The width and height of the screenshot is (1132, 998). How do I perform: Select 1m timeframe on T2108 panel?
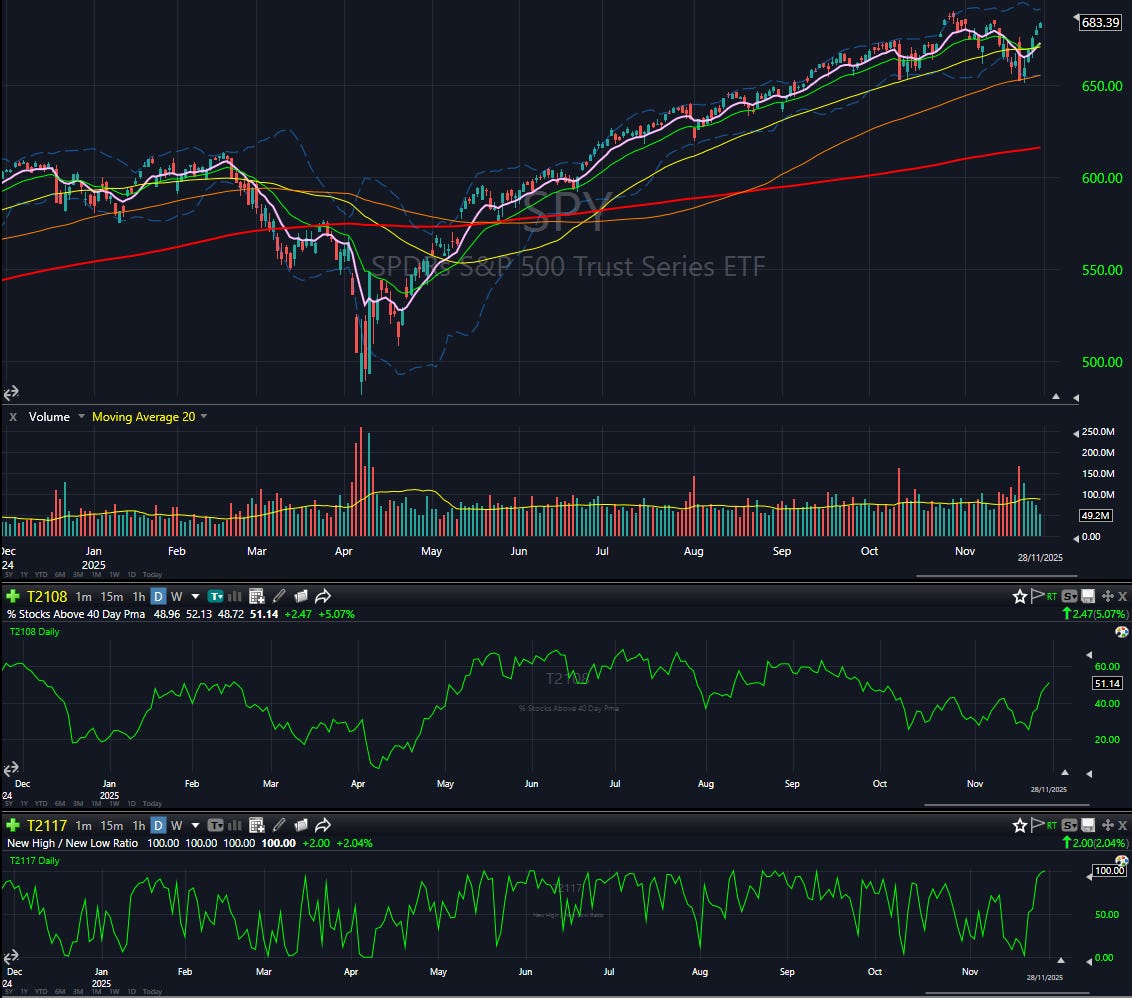tap(84, 596)
